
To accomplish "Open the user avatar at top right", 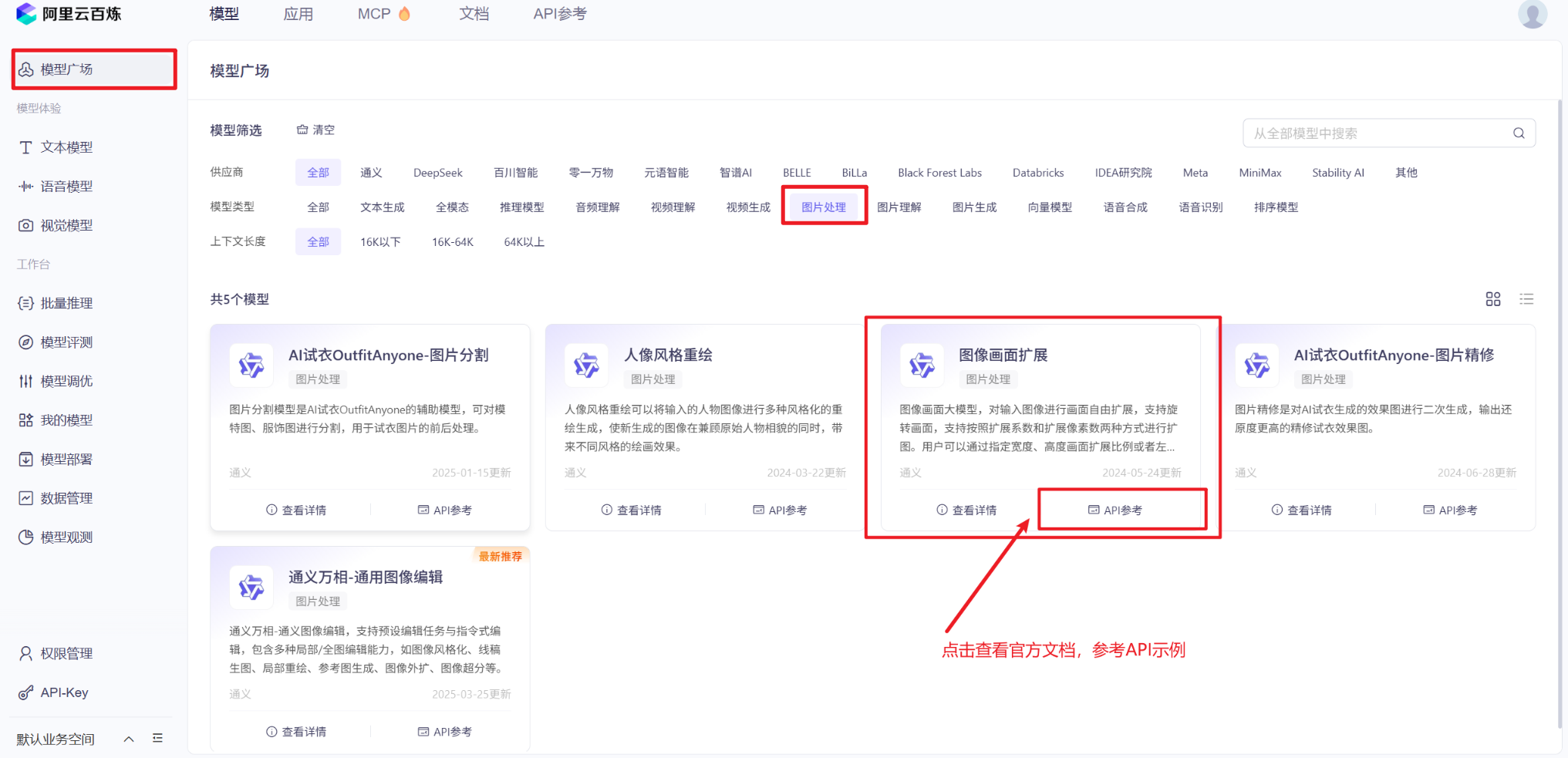I will [x=1532, y=14].
